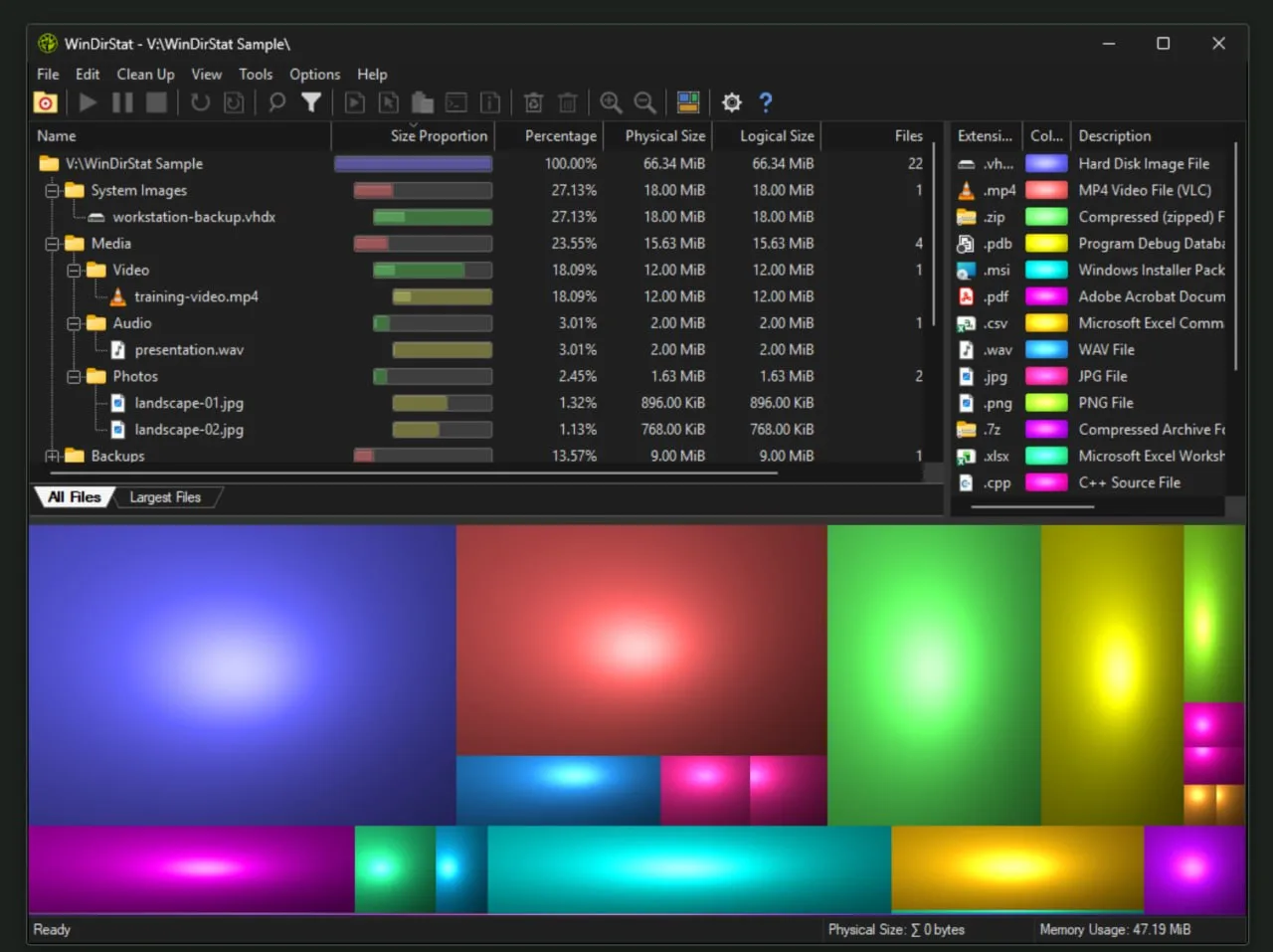Image resolution: width=1273 pixels, height=952 pixels.
Task: Click the zoom in magnifier icon
Action: (611, 102)
